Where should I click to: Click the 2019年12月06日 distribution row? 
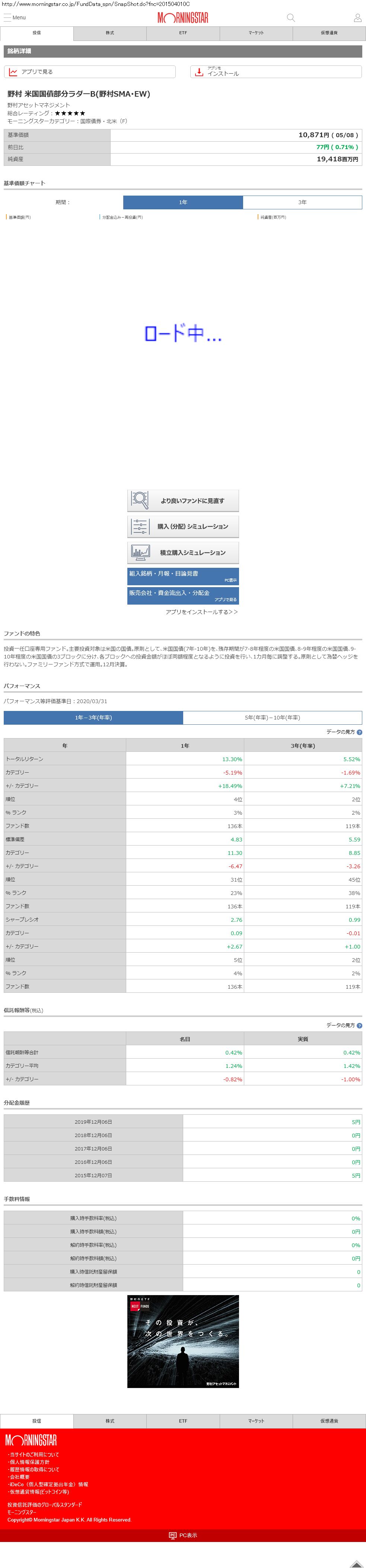(x=183, y=1122)
